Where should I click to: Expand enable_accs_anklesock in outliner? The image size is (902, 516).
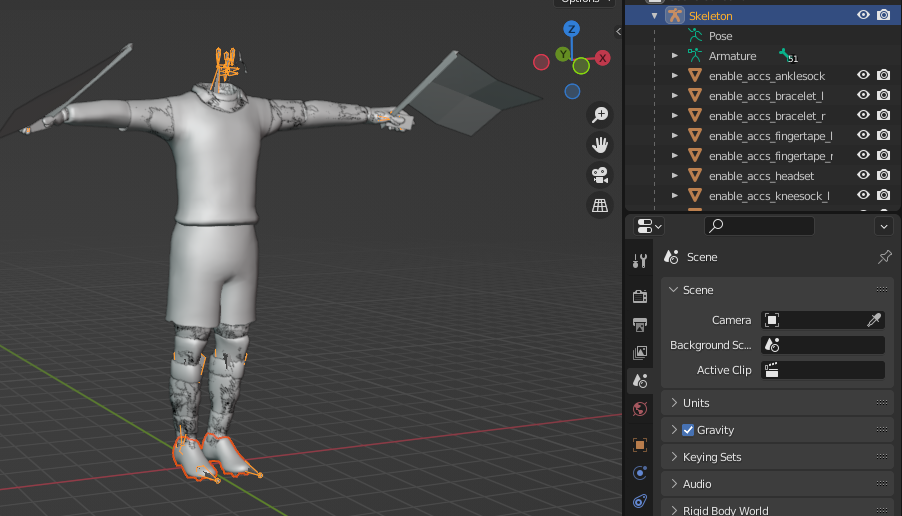click(675, 76)
